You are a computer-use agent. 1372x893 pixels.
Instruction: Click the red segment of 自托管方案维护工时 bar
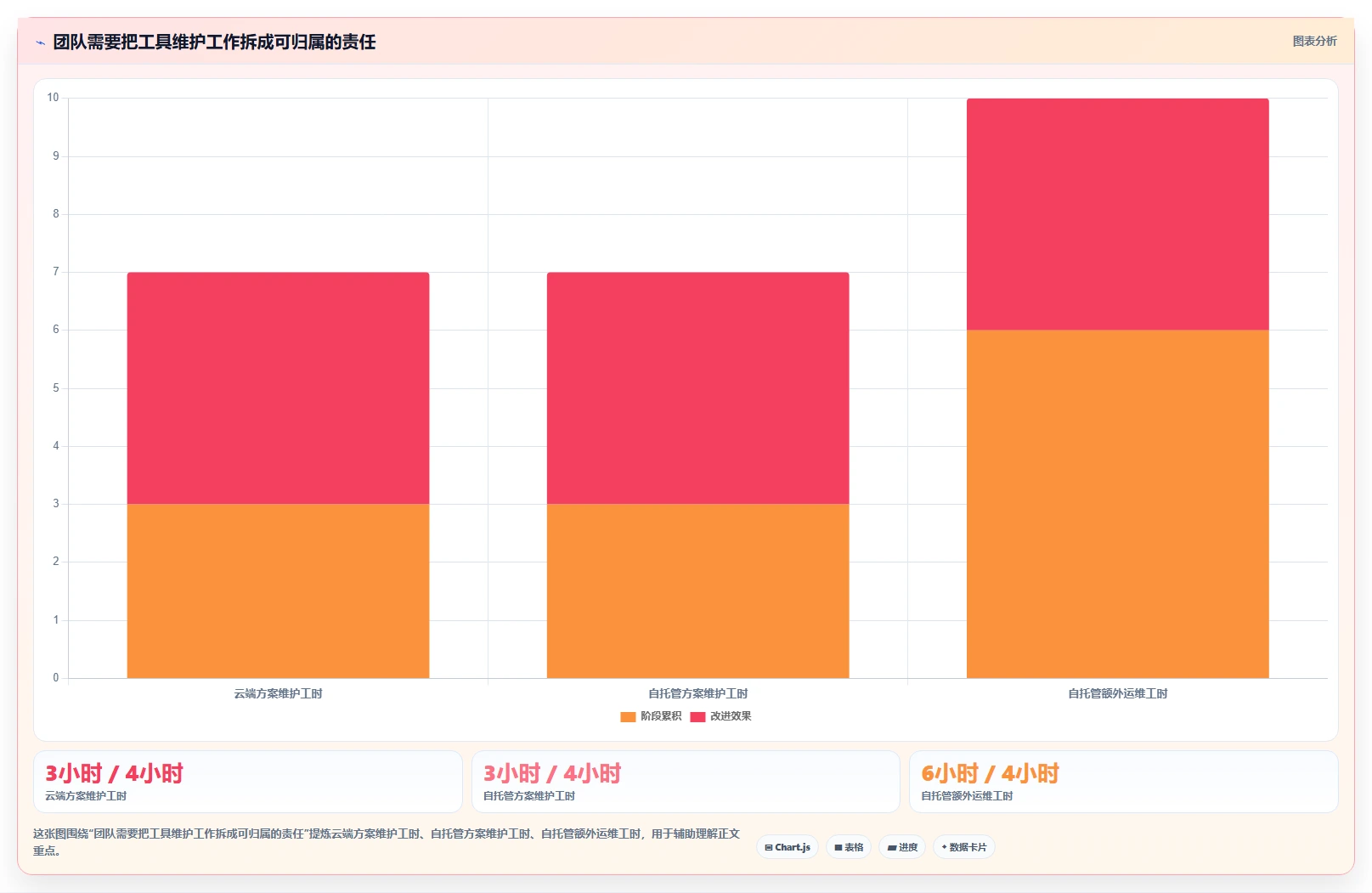tap(697, 388)
